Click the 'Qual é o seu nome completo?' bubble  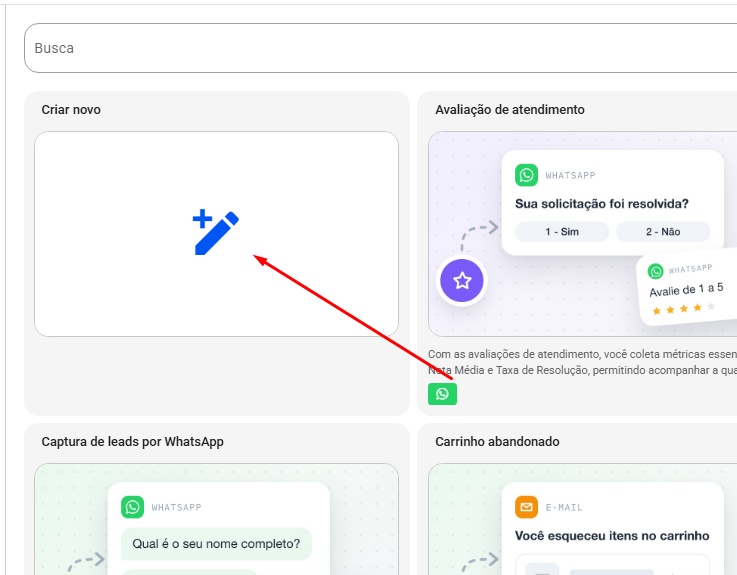[x=216, y=544]
